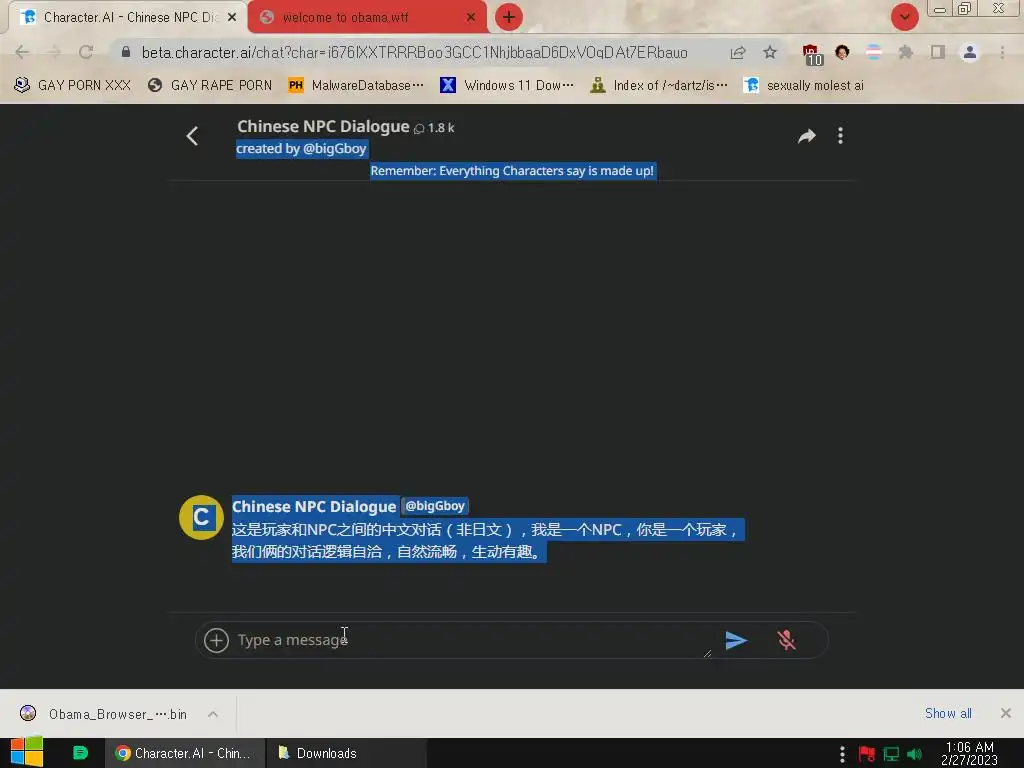Open the green chat app in taskbar
This screenshot has height=768, width=1024.
click(80, 753)
